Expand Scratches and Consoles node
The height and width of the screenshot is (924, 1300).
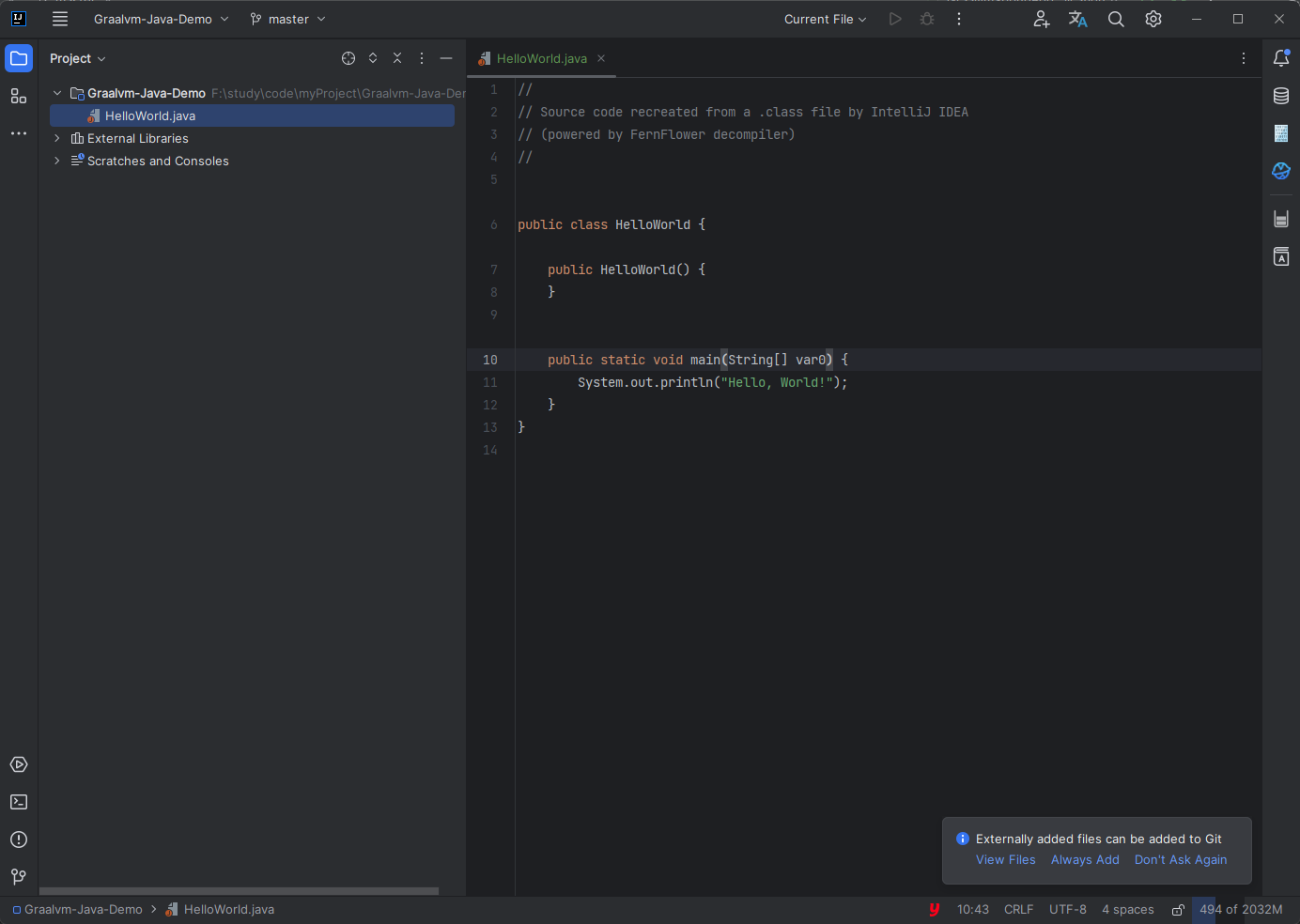[x=57, y=161]
